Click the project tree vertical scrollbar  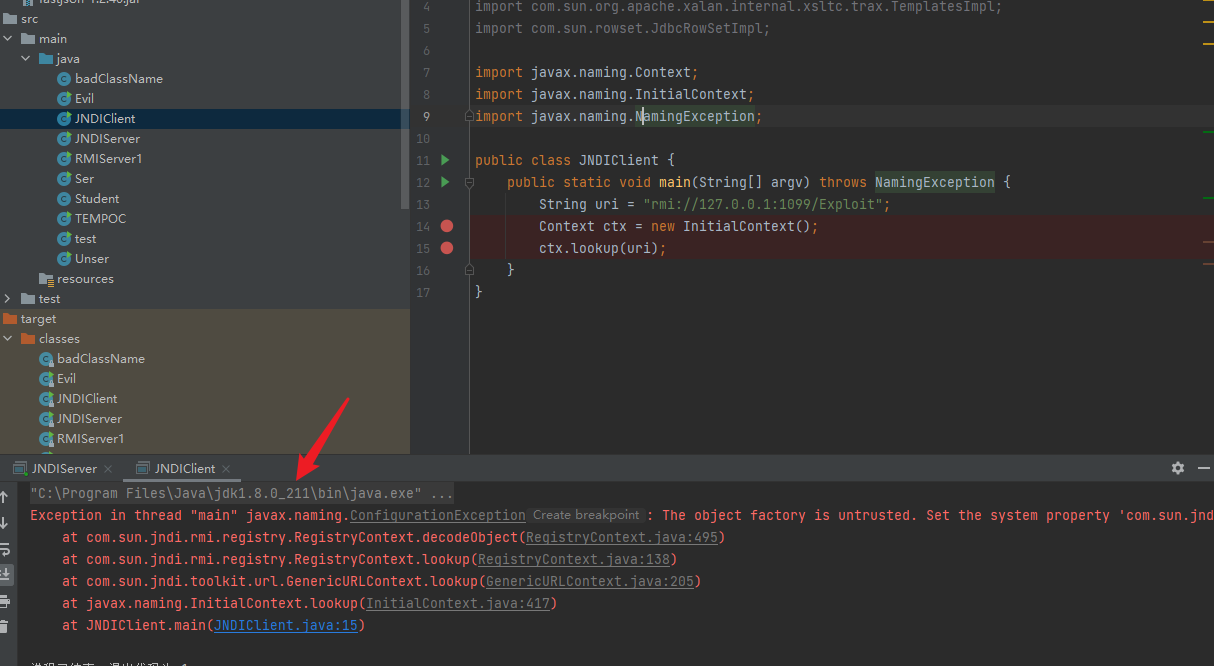click(x=404, y=105)
